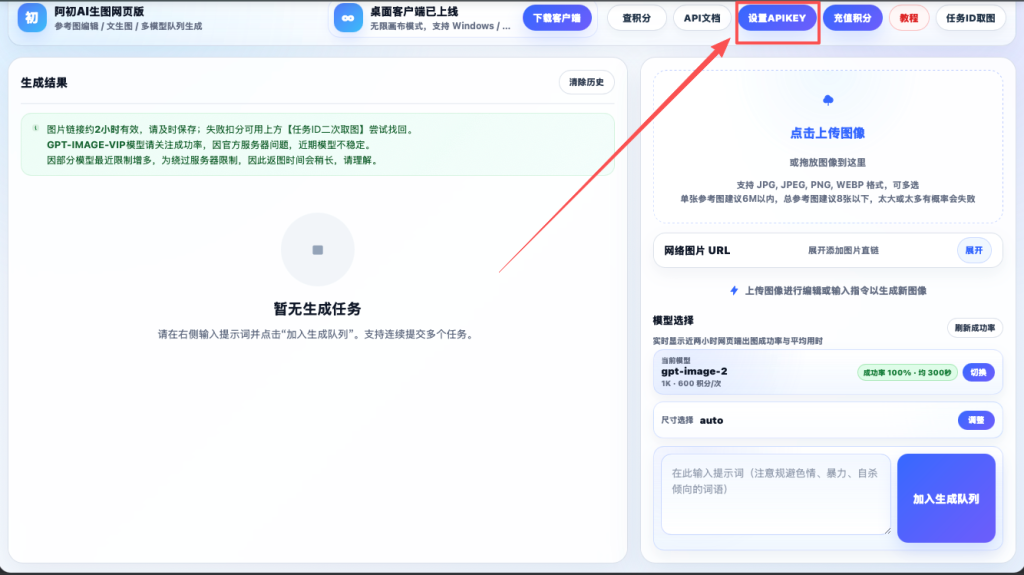Click 加入生成队列 to queue generation
Image resolution: width=1024 pixels, height=575 pixels.
pos(946,499)
